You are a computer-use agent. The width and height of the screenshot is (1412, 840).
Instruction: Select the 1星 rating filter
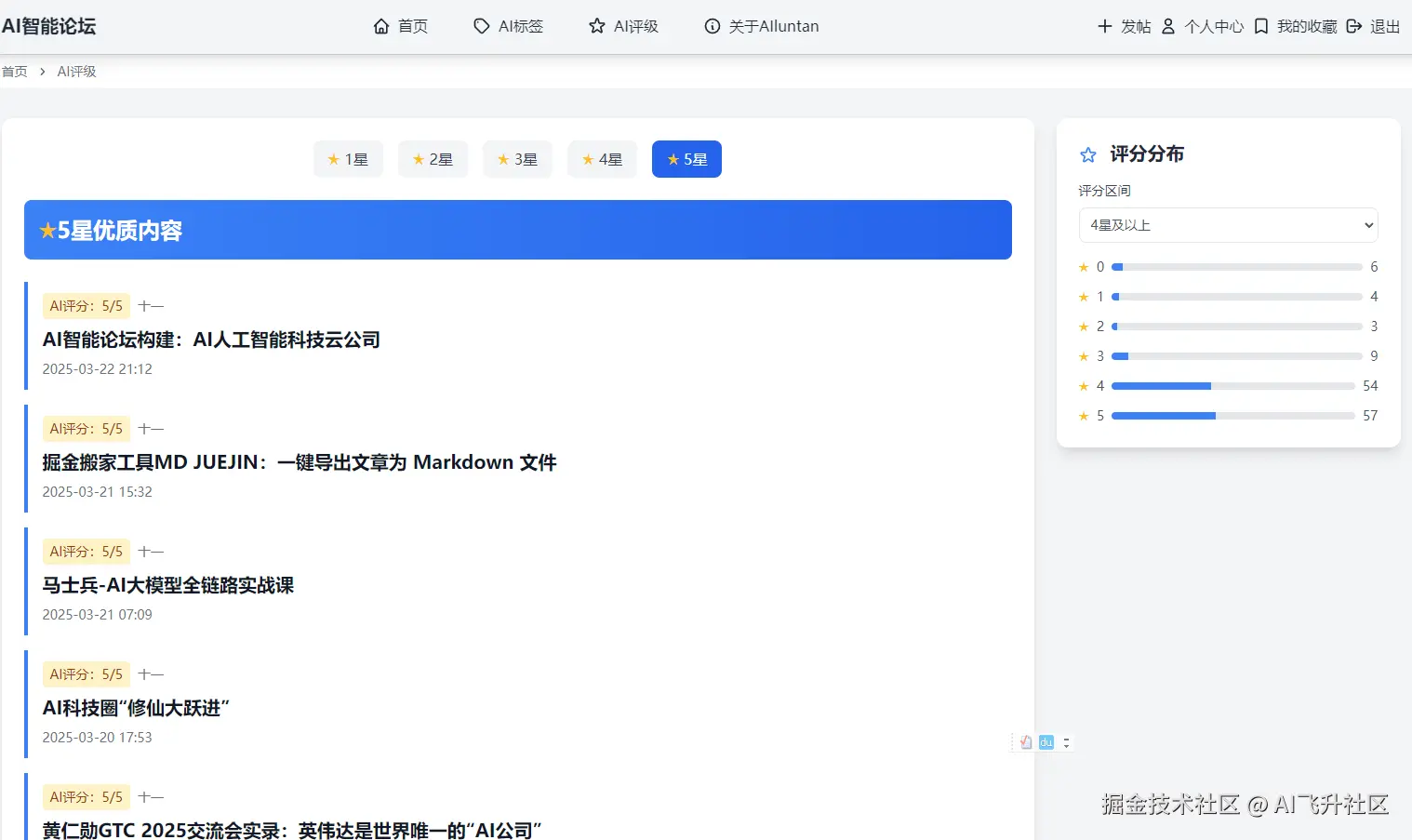click(348, 159)
